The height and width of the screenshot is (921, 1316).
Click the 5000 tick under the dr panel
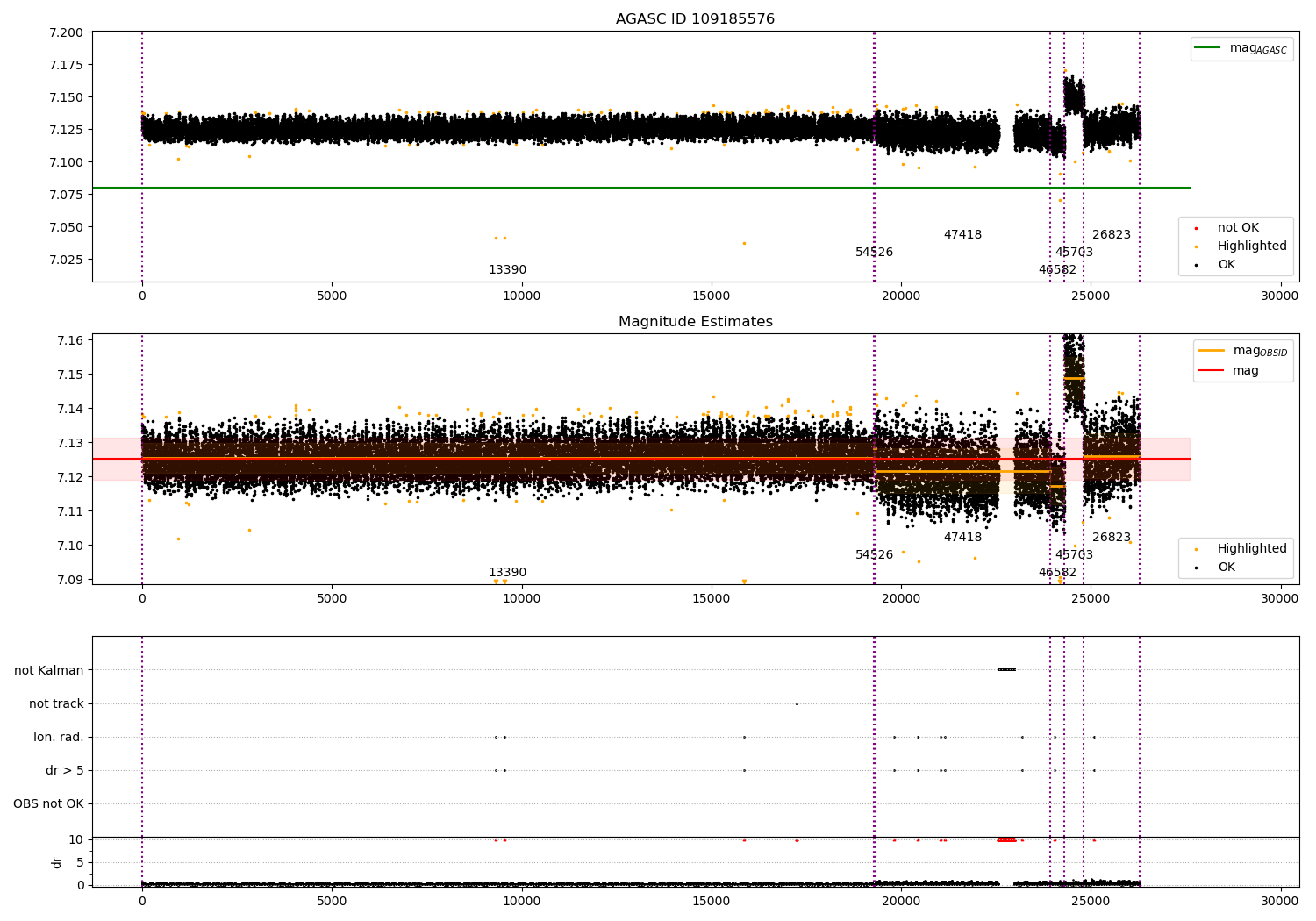pyautogui.click(x=332, y=902)
